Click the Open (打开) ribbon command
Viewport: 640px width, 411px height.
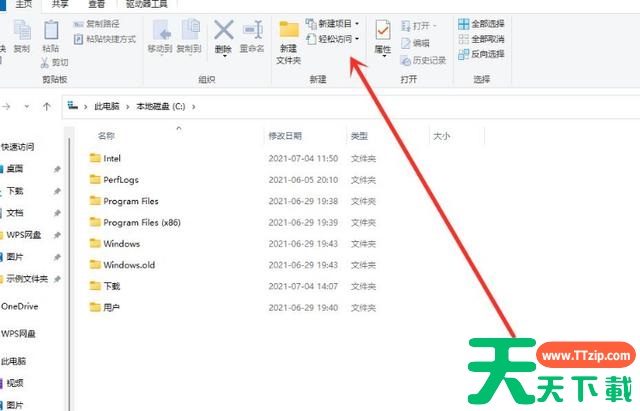click(419, 26)
